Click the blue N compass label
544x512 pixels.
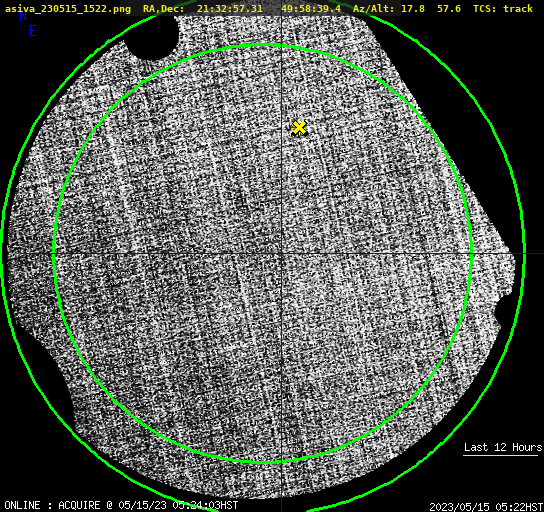23,16
